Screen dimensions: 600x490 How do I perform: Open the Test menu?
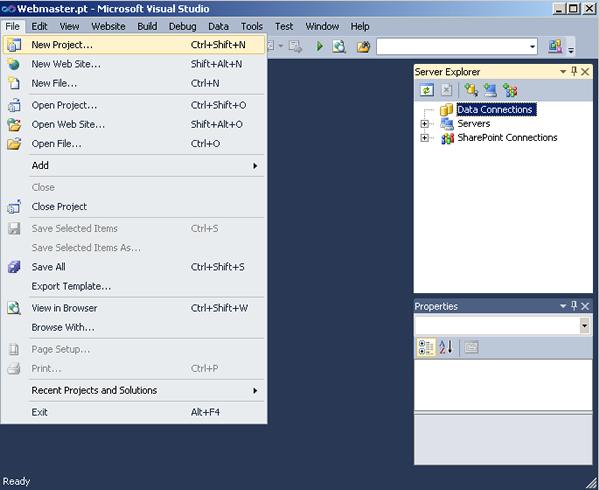[284, 26]
